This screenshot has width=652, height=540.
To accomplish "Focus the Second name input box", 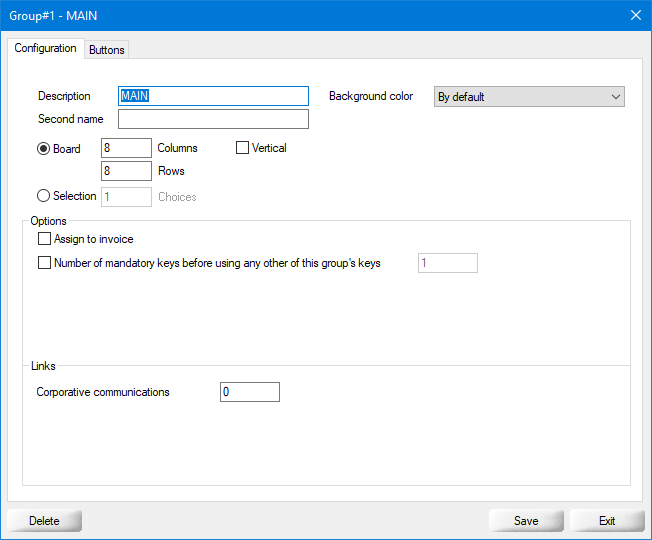I will coord(213,120).
